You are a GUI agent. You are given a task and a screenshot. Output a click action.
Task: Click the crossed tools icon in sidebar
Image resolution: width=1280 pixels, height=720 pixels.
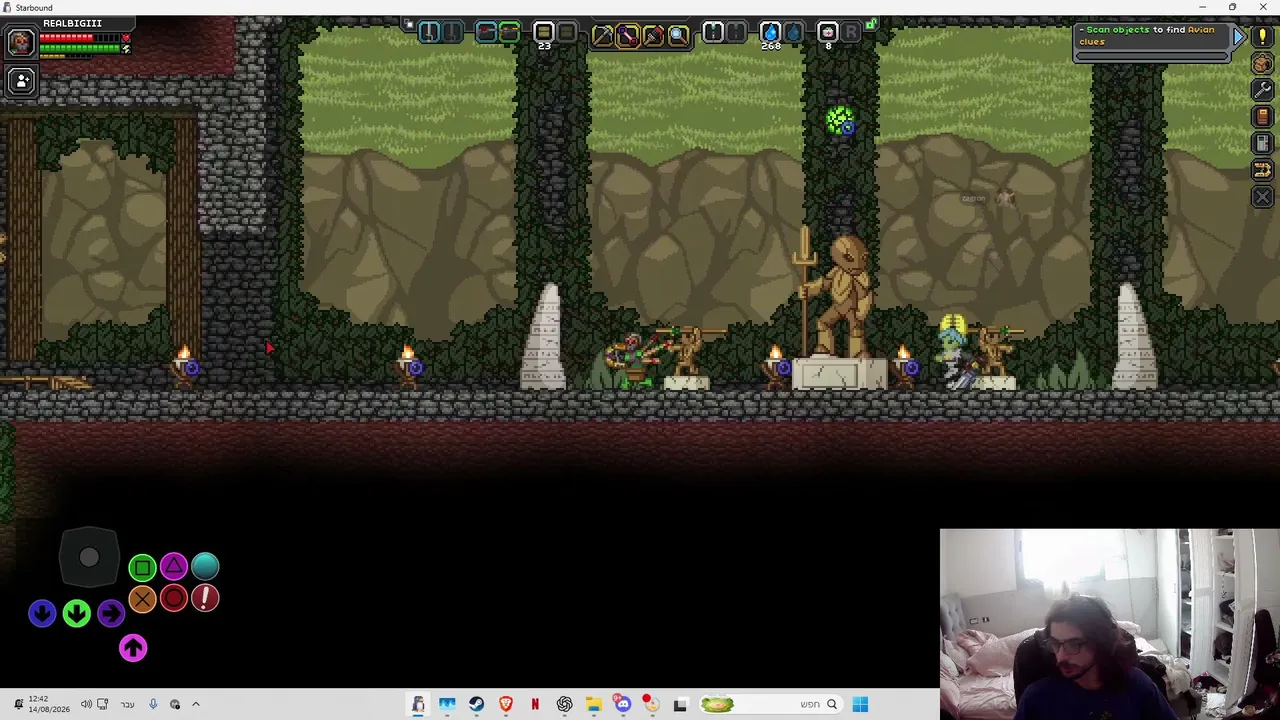[1262, 197]
